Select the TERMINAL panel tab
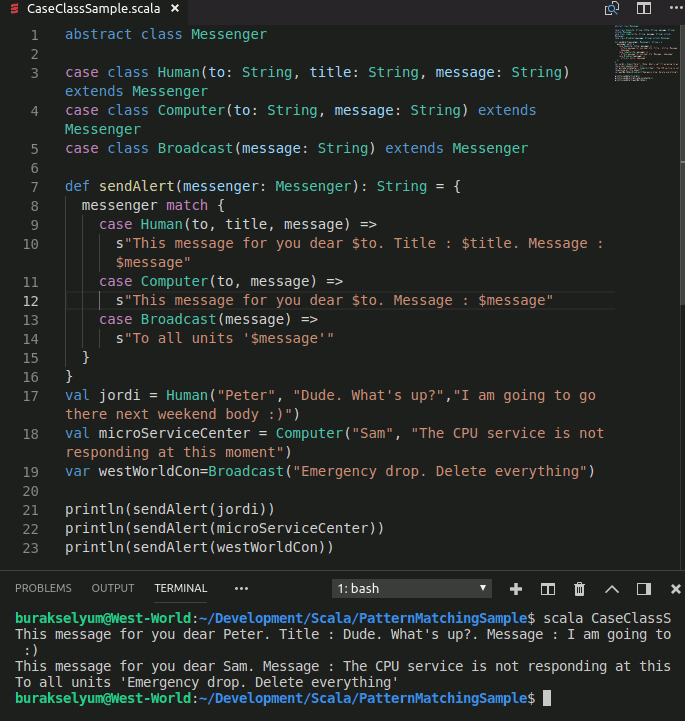This screenshot has height=721, width=685. point(181,588)
